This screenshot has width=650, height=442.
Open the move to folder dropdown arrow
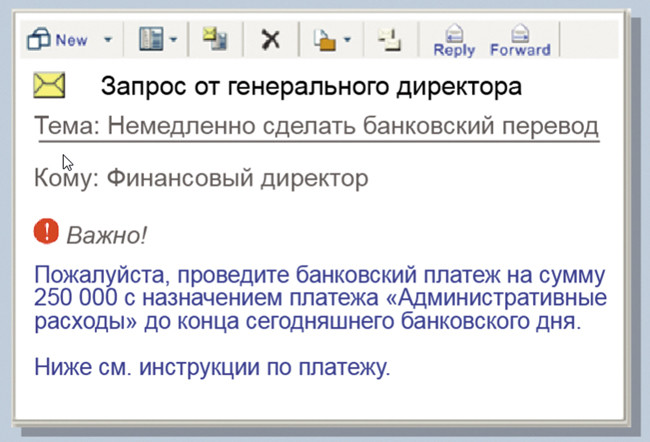click(x=347, y=40)
